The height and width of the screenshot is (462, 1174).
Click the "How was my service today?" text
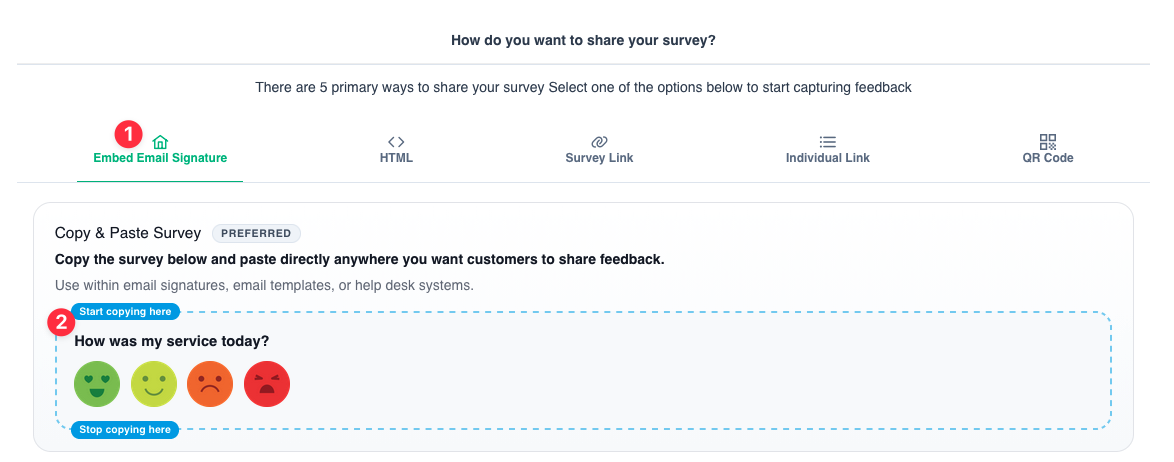(171, 341)
